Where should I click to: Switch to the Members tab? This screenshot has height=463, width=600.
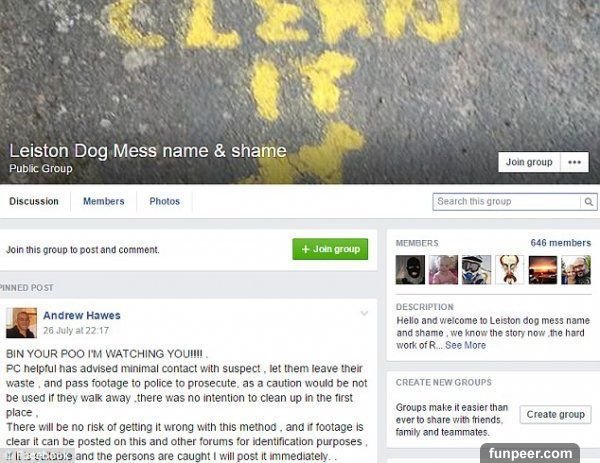click(x=104, y=201)
